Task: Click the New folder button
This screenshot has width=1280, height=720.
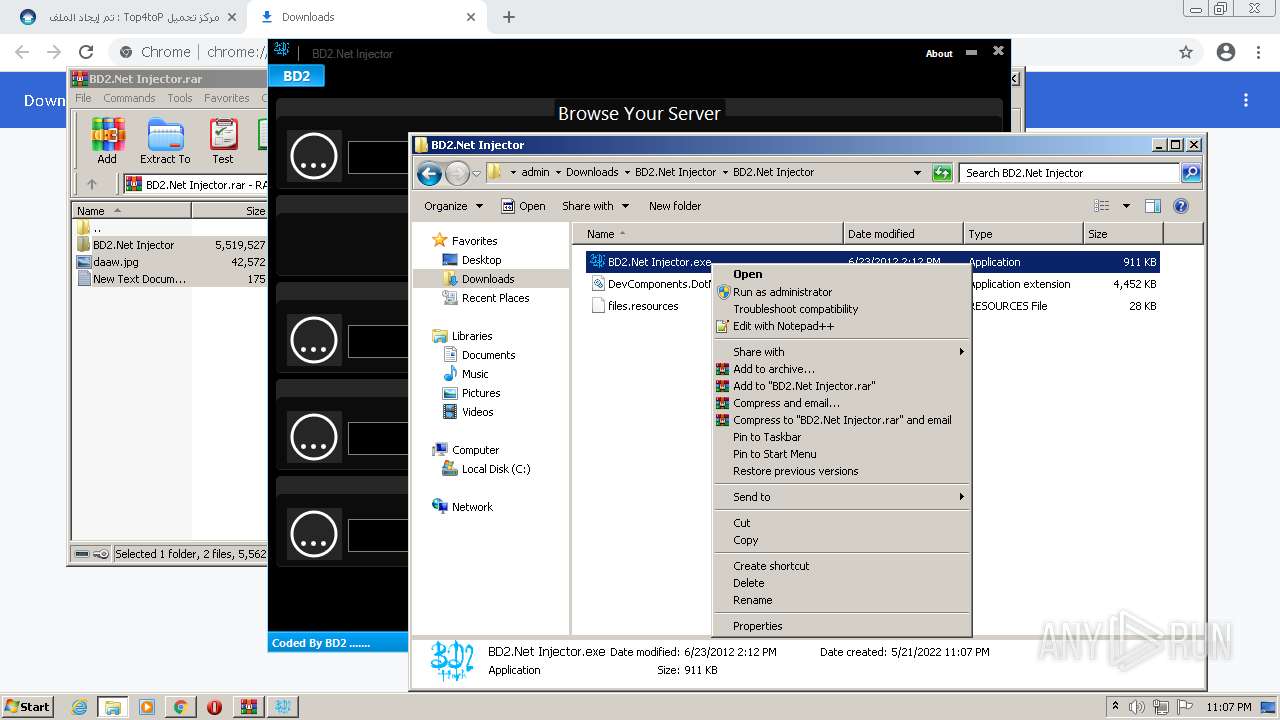Action: pos(675,206)
